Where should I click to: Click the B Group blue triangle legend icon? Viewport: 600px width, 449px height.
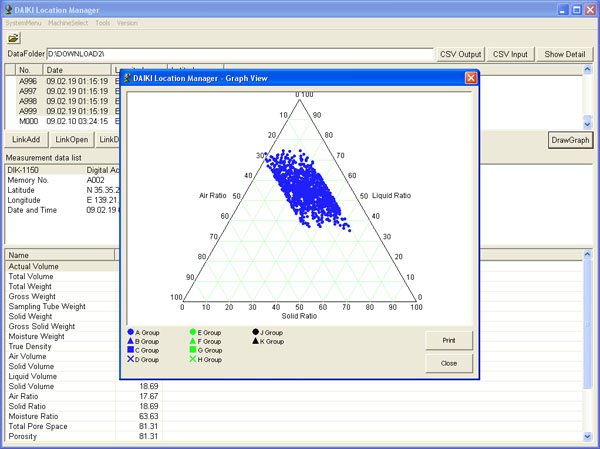click(x=130, y=341)
